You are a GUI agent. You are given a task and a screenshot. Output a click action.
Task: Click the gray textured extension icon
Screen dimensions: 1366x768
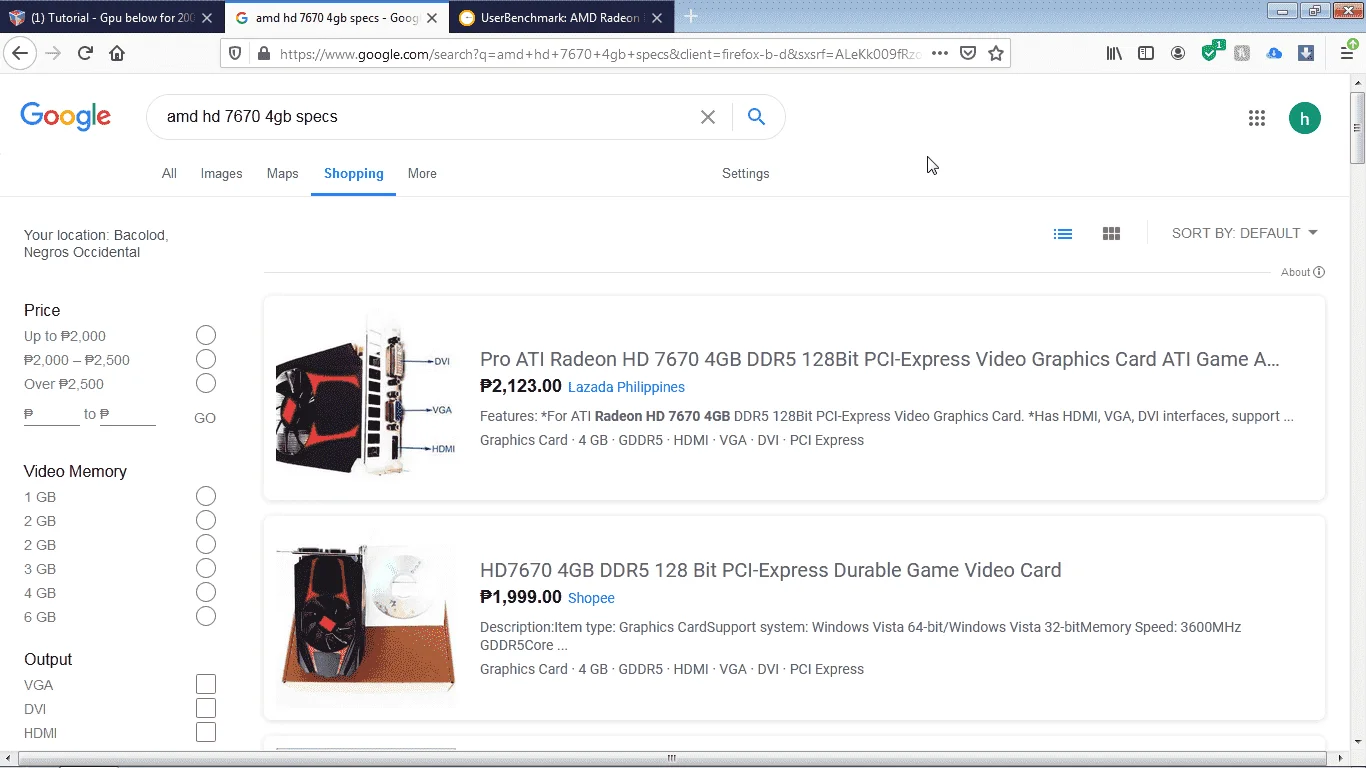tap(1242, 54)
